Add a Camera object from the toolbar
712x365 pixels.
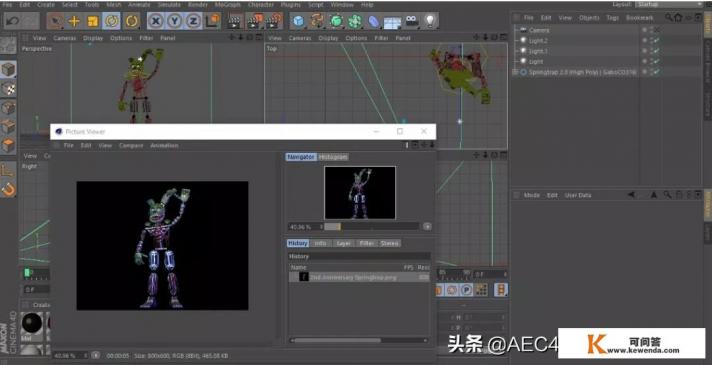pos(412,21)
